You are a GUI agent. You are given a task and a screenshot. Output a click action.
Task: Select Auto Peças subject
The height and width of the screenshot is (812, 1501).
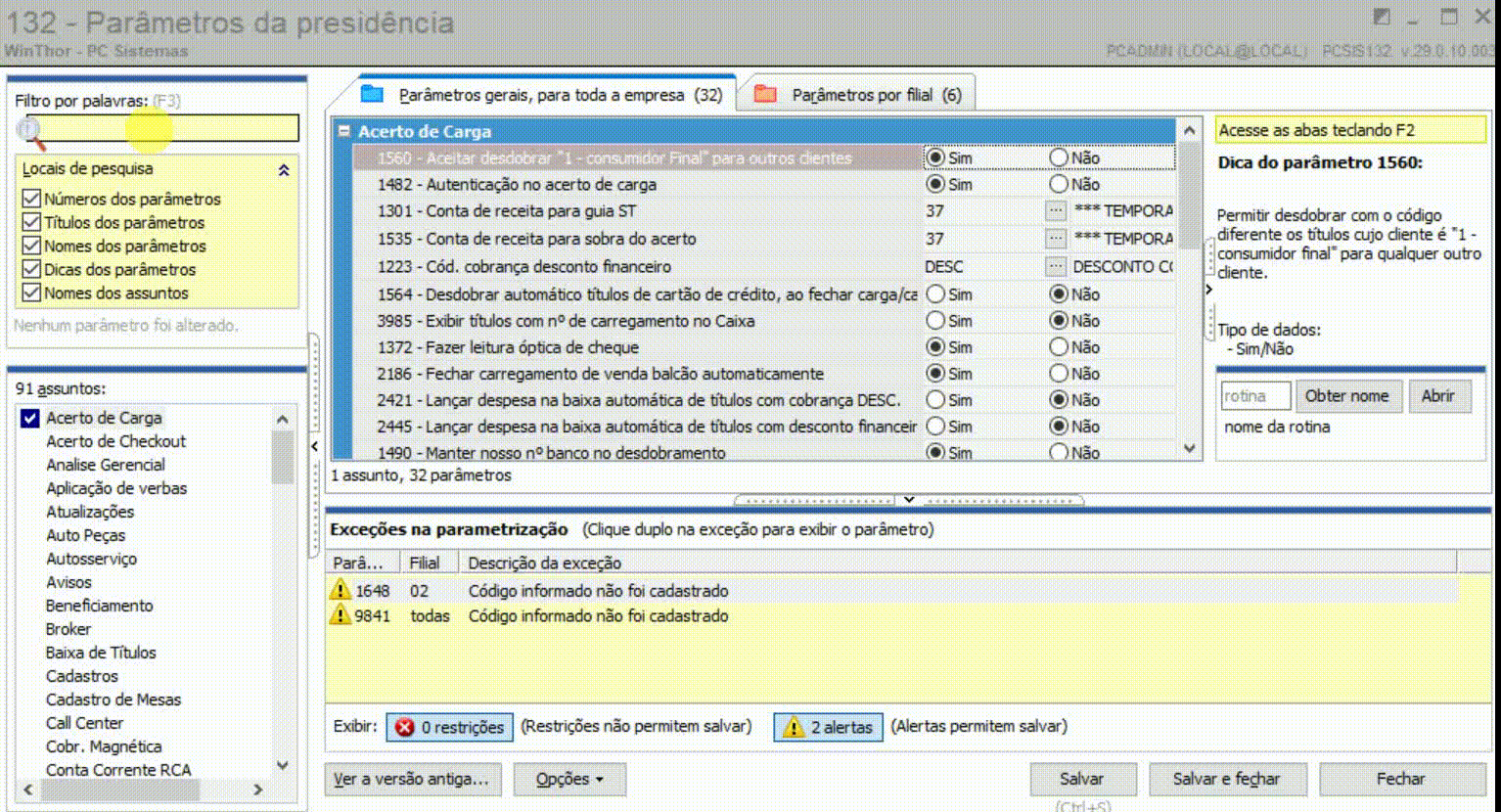pyautogui.click(x=86, y=535)
